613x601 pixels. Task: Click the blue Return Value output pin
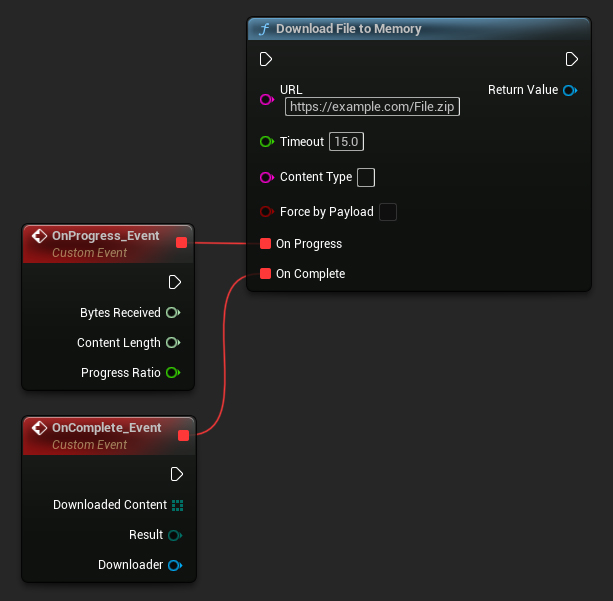569,90
